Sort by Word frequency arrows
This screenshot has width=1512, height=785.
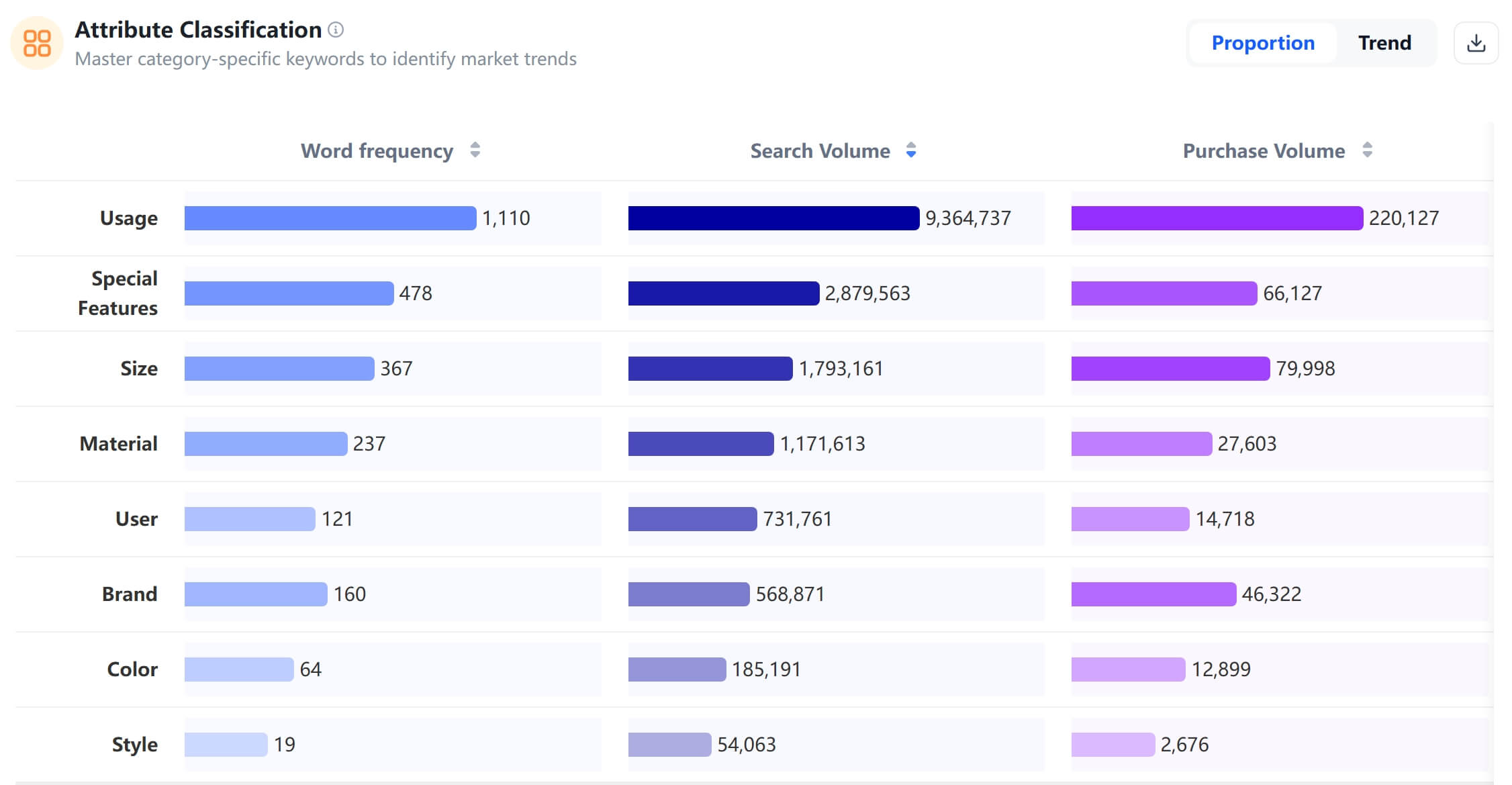tap(475, 150)
